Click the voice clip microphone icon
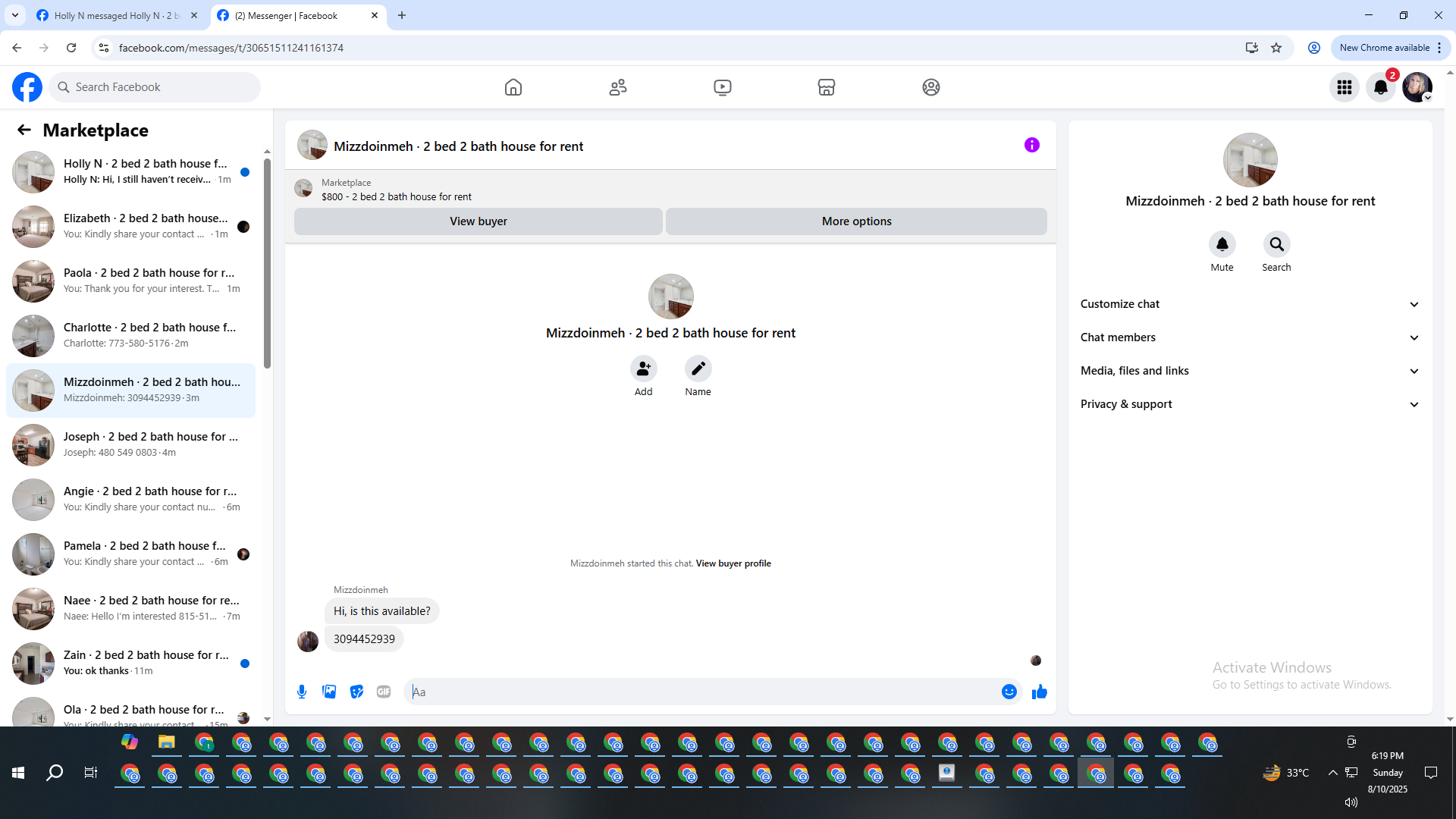The width and height of the screenshot is (1456, 819). click(302, 692)
